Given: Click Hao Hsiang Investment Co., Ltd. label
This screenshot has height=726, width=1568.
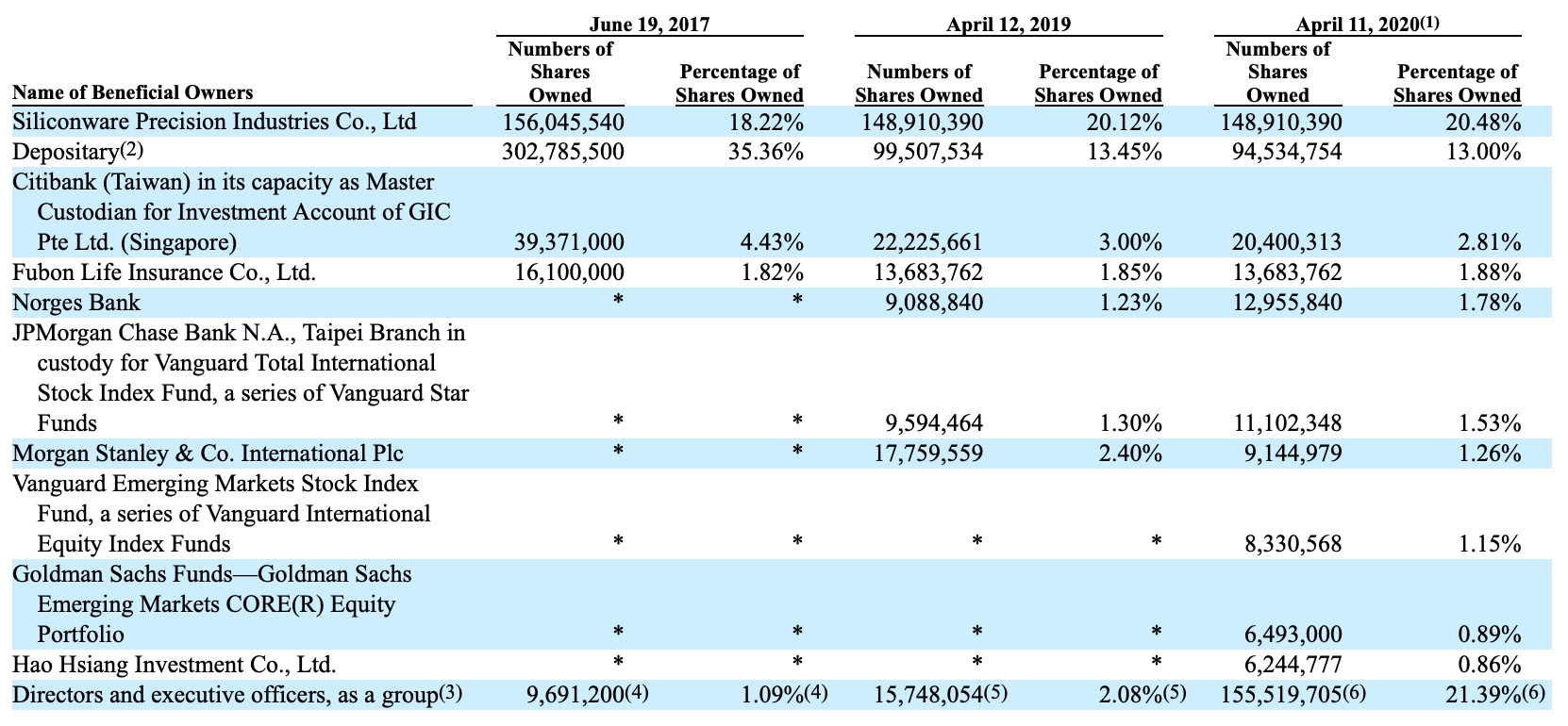Looking at the screenshot, I should (x=175, y=665).
